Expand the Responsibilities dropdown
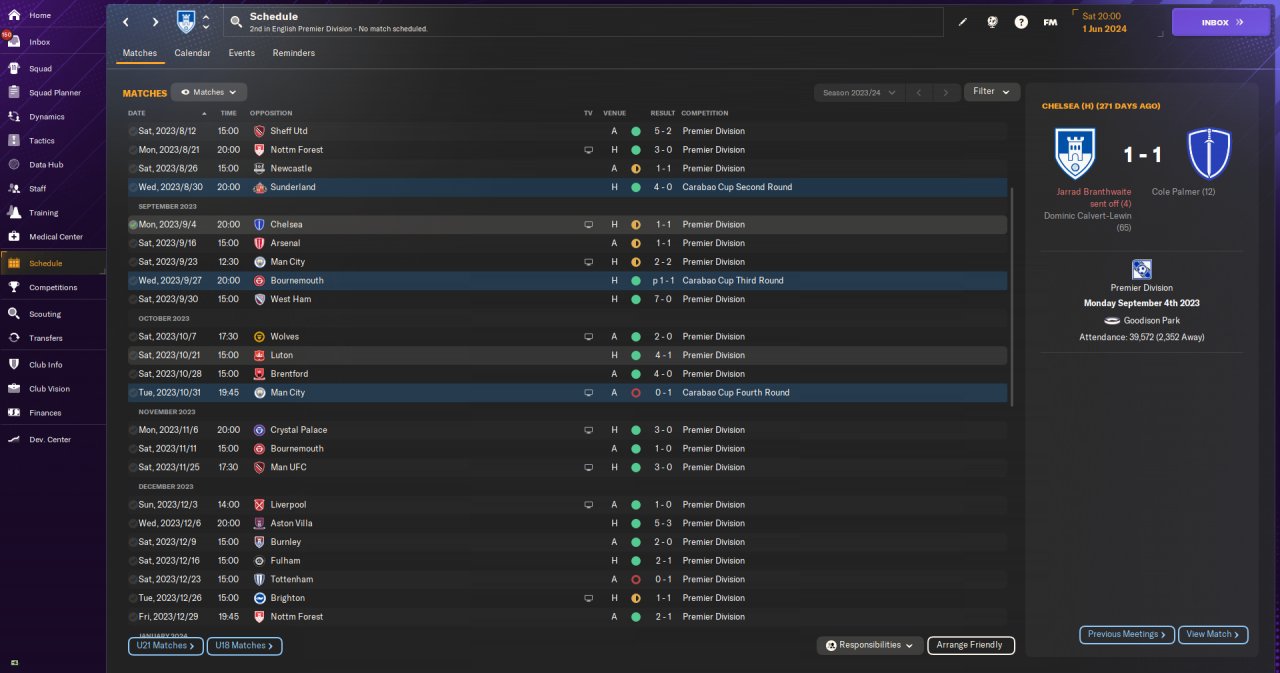The image size is (1280, 673). tap(869, 646)
